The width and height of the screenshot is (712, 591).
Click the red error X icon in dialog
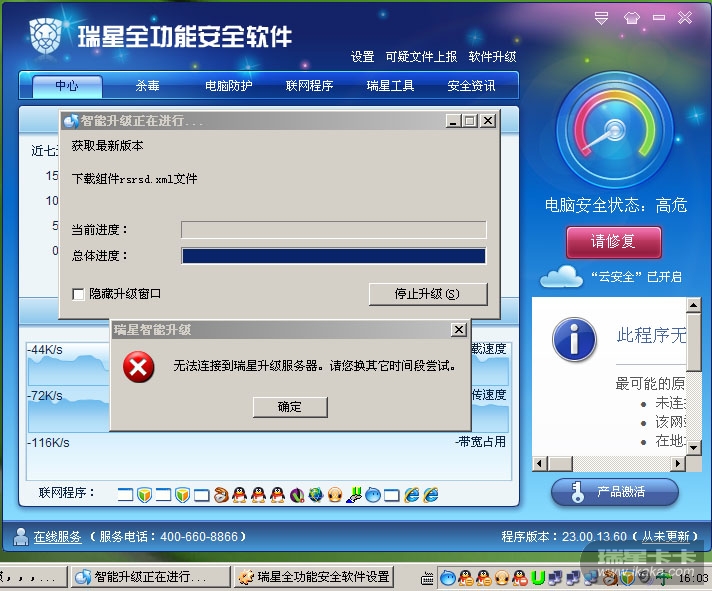pos(138,367)
